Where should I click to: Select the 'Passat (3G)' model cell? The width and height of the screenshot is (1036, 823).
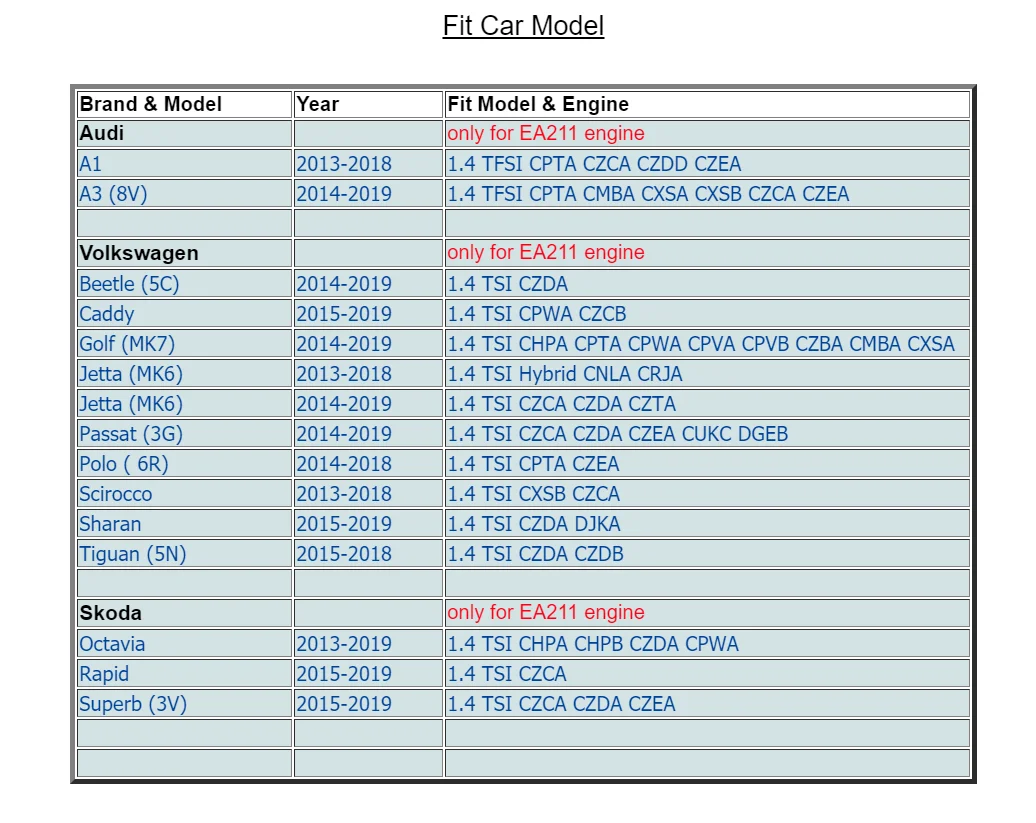[184, 433]
